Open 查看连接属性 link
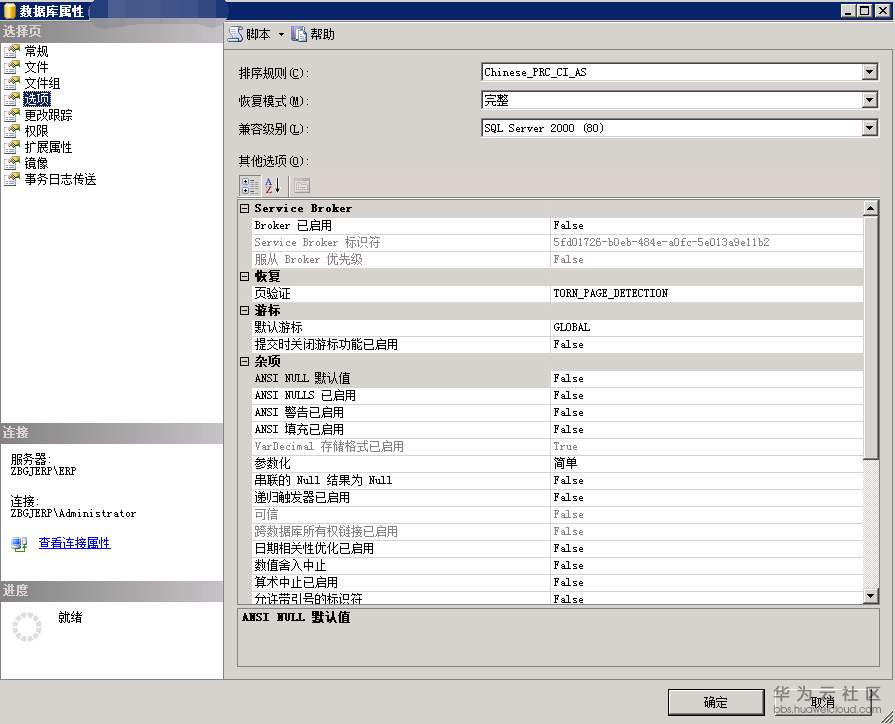The image size is (895, 724). click(74, 543)
